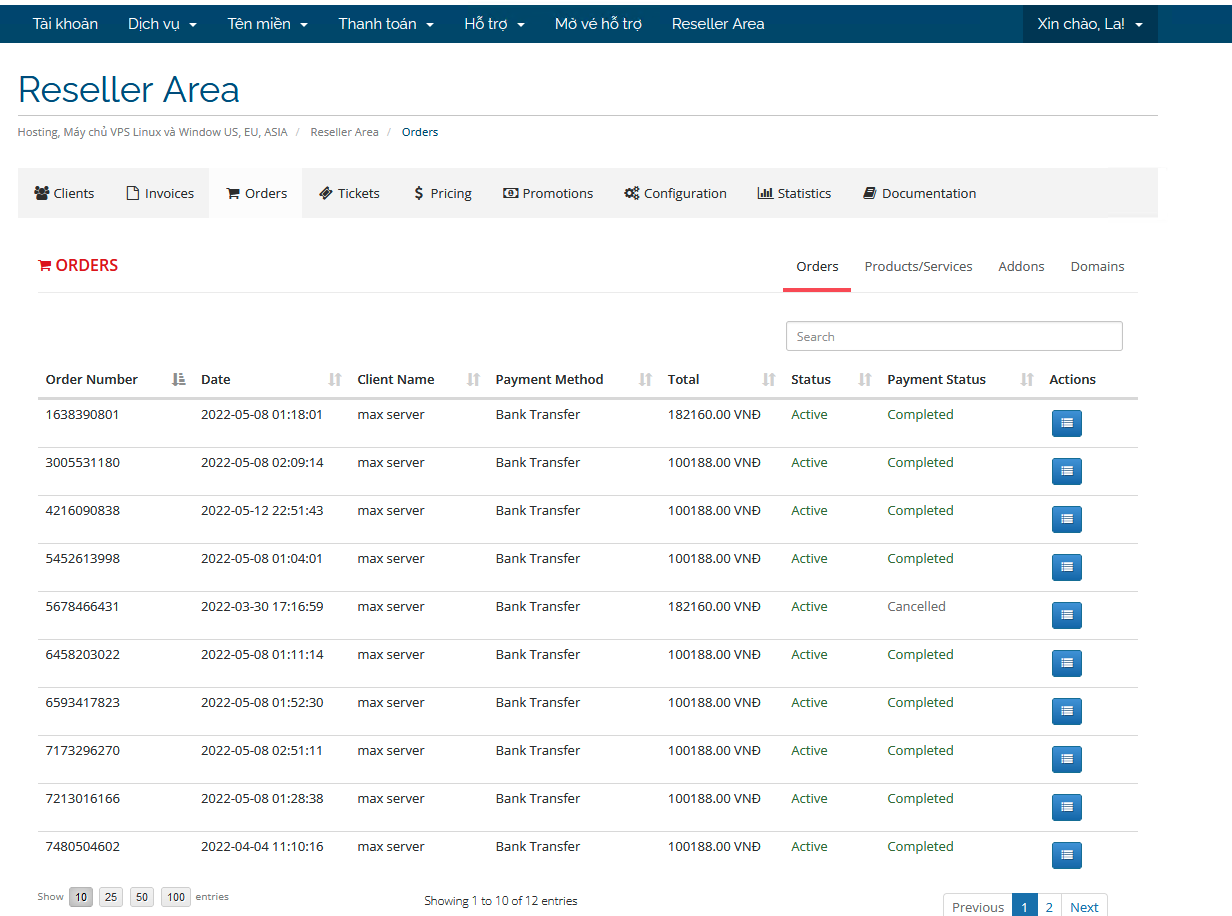1232x916 pixels.
Task: Open the Thanh toán dropdown
Action: coord(386,24)
